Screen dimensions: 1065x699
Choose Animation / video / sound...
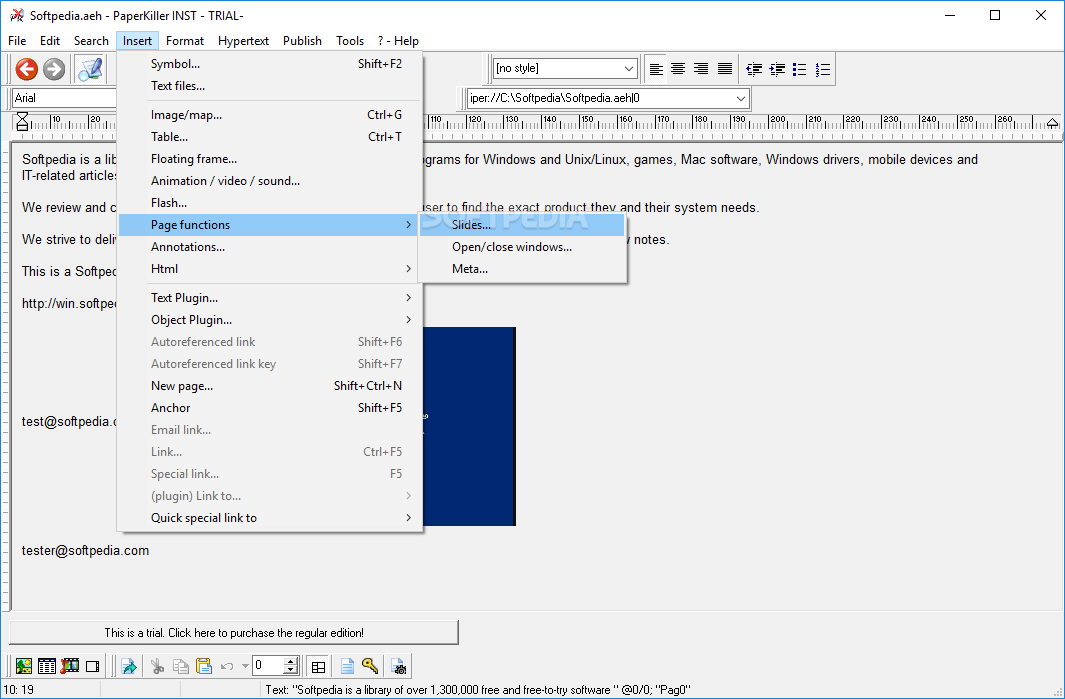tap(270, 181)
